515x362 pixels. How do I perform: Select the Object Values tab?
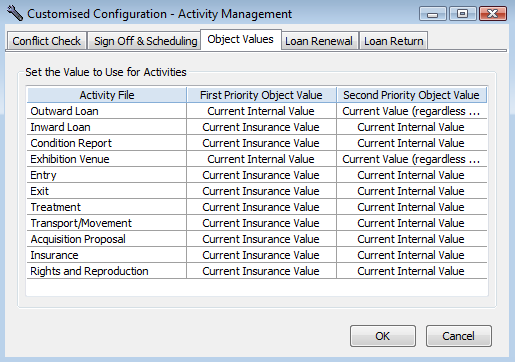click(241, 40)
